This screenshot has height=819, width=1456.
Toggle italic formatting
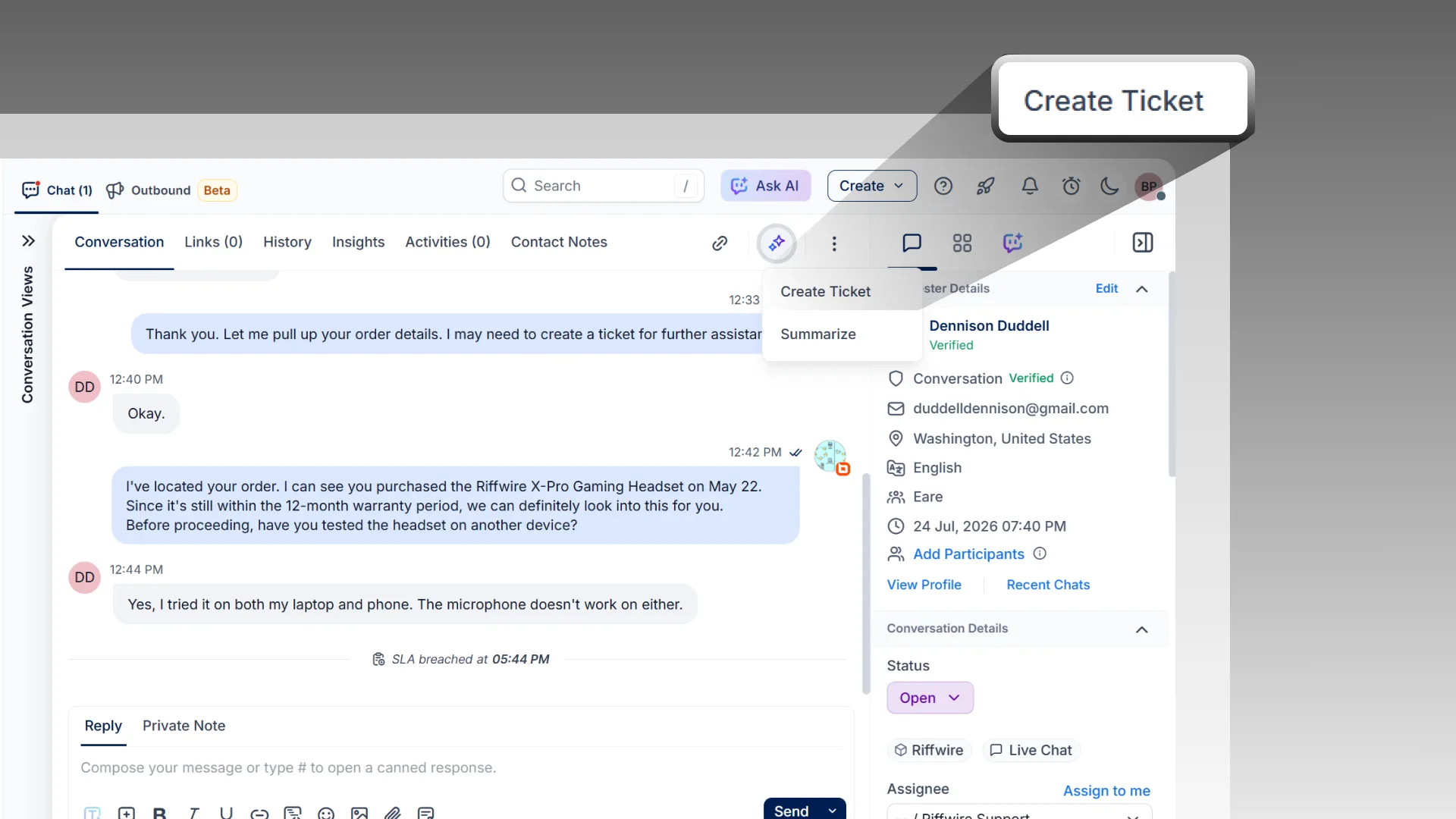point(193,813)
